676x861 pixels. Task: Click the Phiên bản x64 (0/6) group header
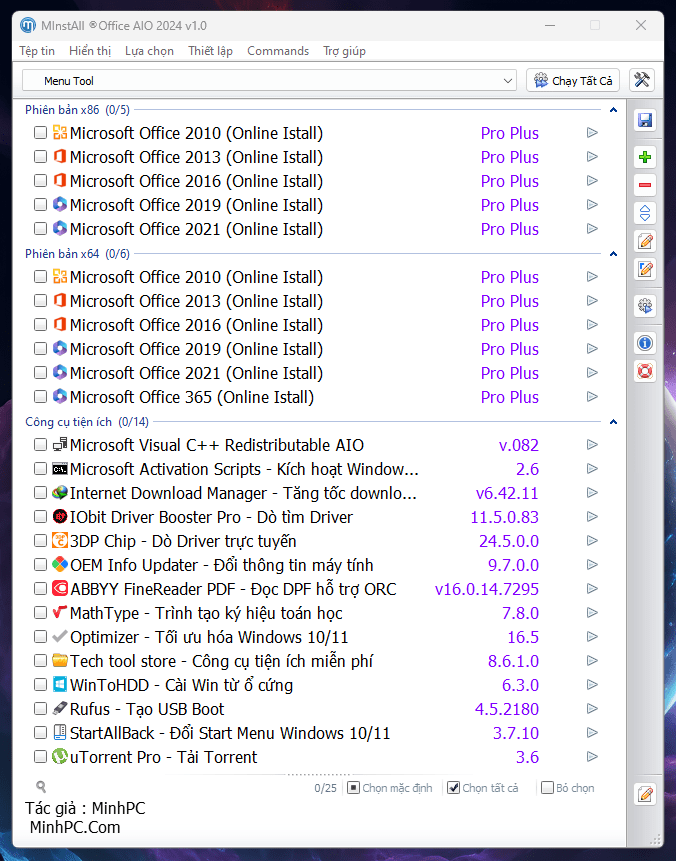point(77,254)
